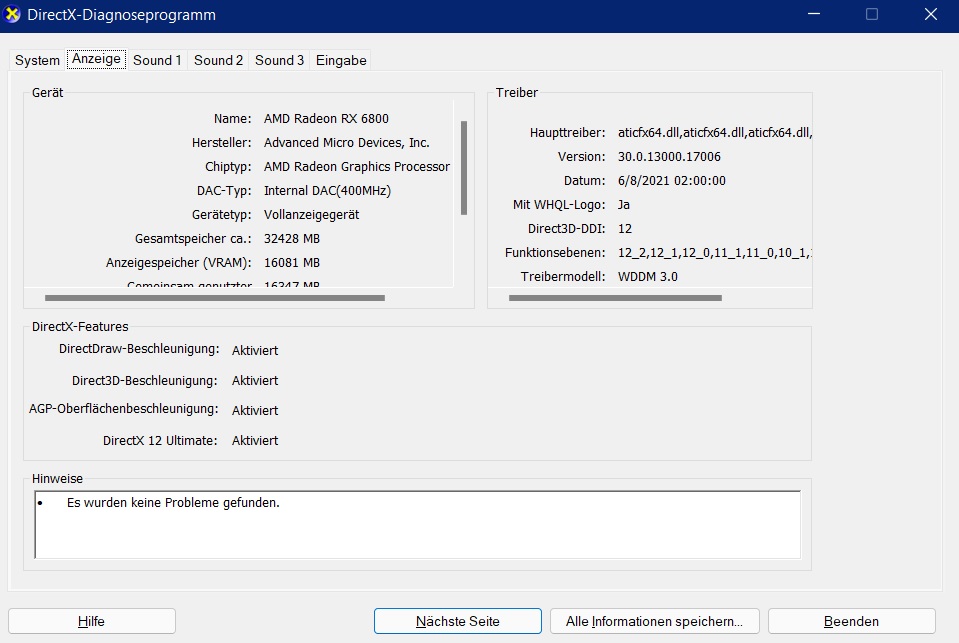Image resolution: width=959 pixels, height=643 pixels.
Task: Switch to the System tab
Action: 37,60
